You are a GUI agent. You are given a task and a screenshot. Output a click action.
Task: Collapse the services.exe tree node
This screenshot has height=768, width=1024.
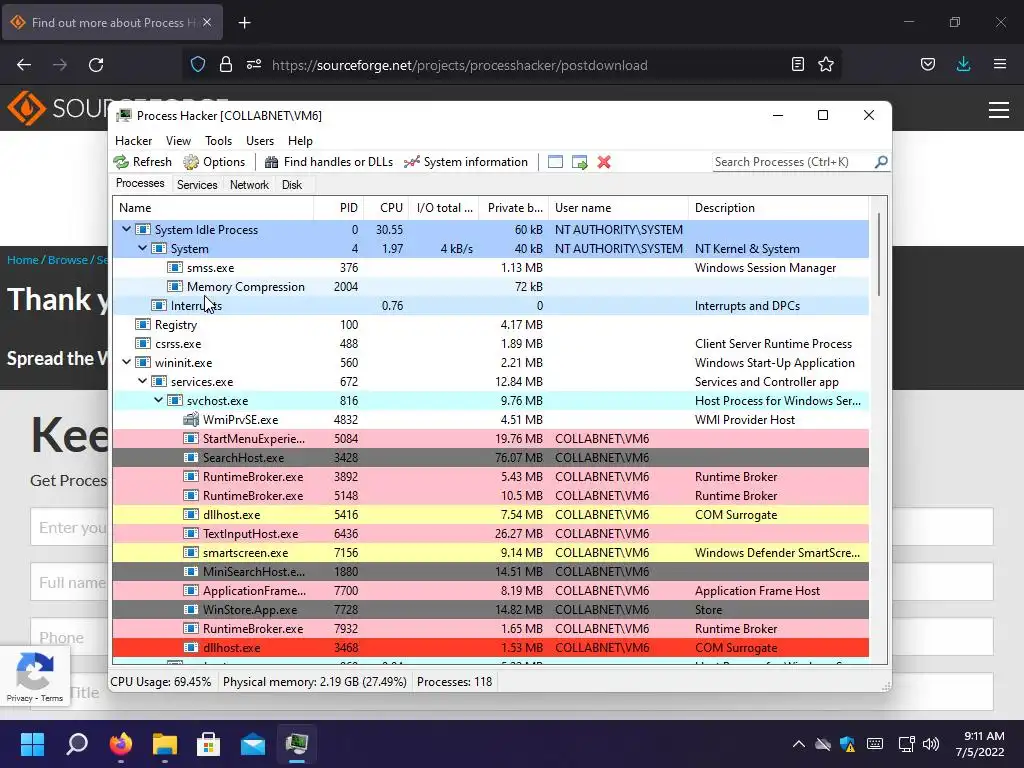click(x=142, y=381)
